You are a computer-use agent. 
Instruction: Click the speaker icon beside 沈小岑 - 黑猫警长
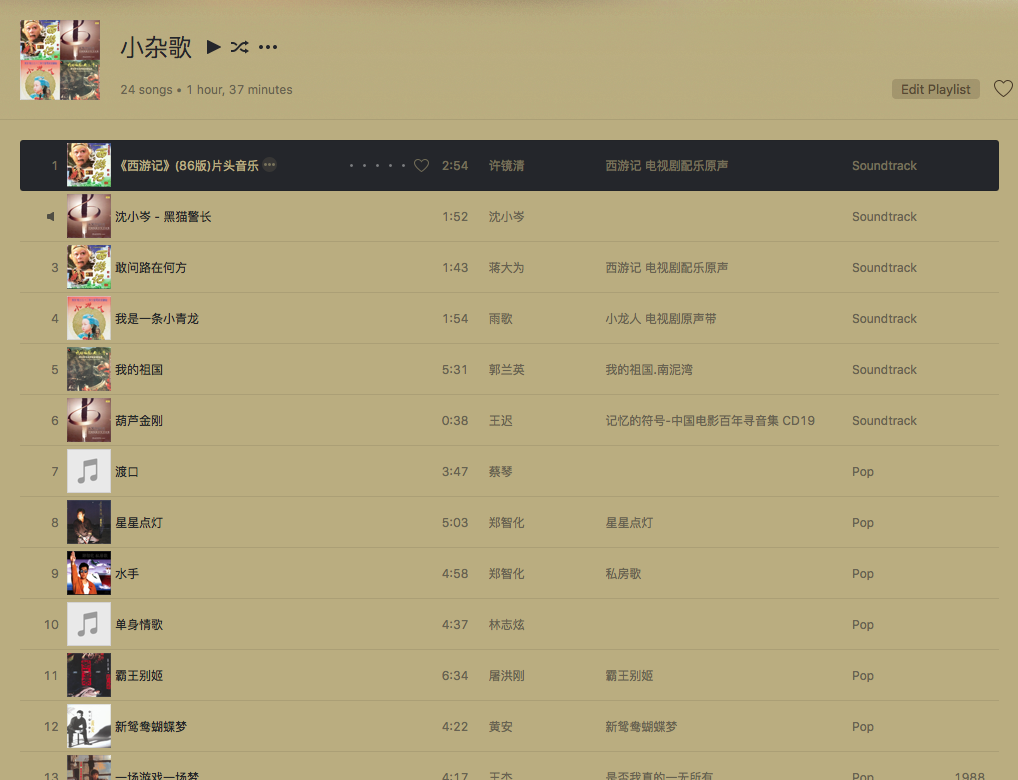[51, 217]
